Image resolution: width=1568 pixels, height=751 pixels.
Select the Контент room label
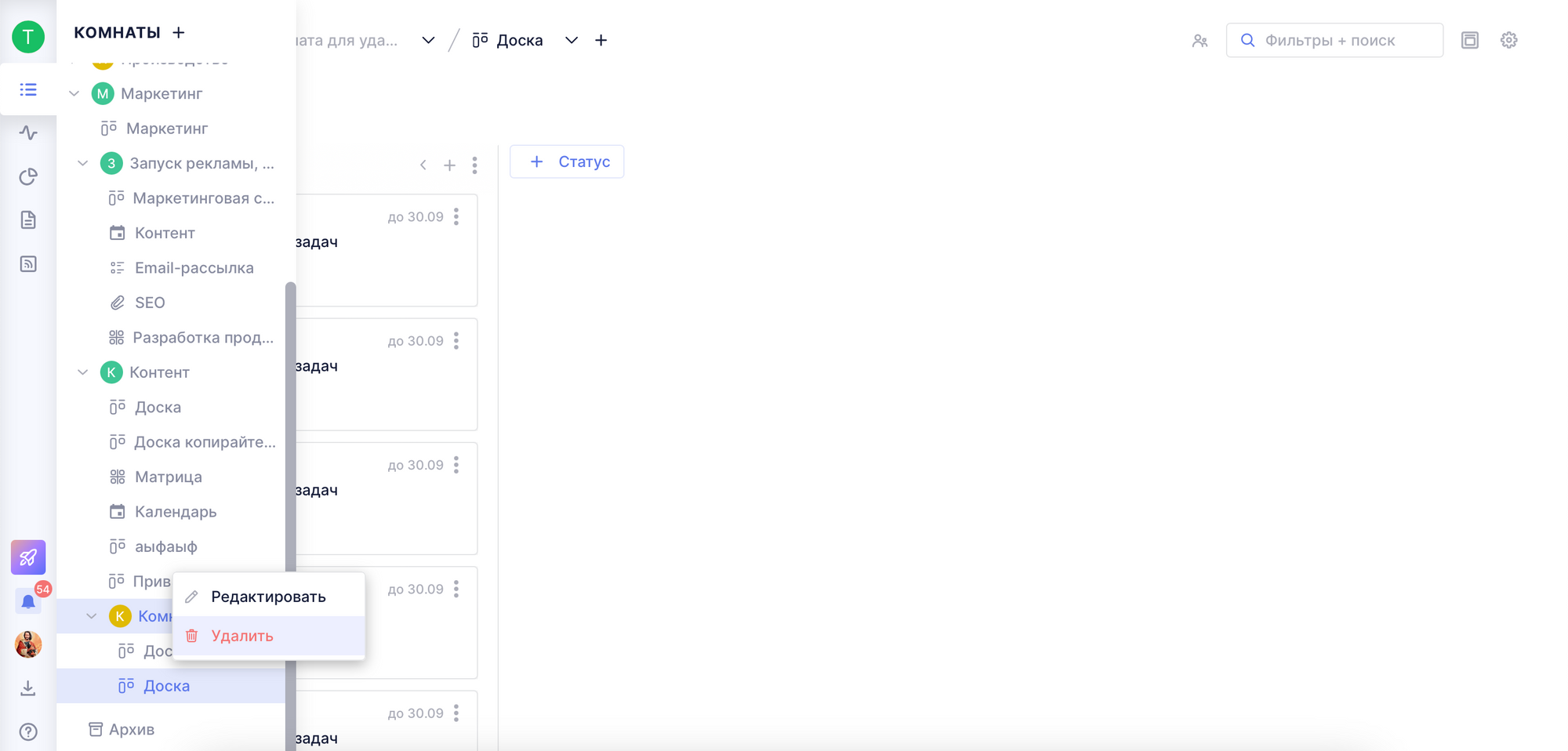(159, 372)
